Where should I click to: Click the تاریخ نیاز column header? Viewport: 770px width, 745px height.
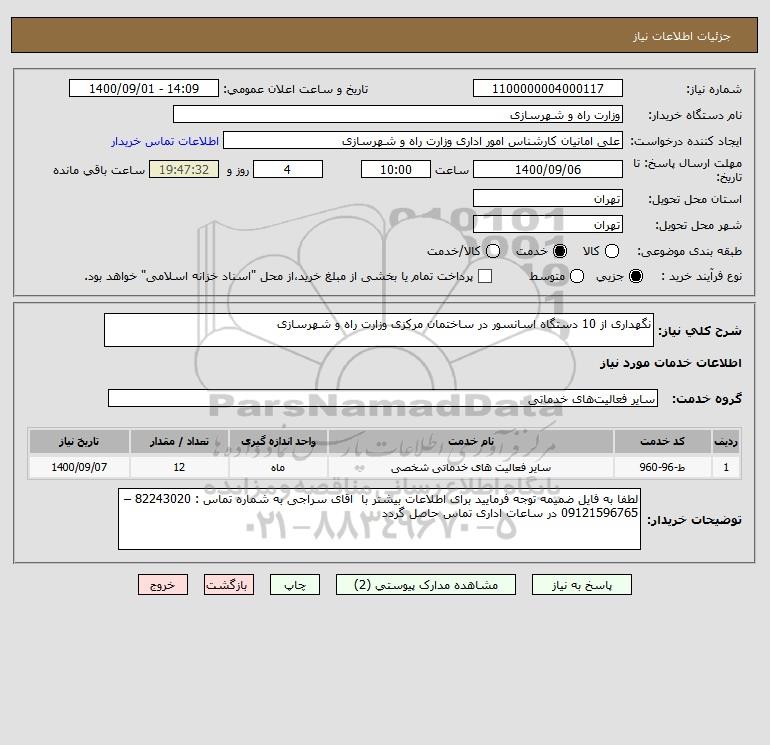point(79,441)
